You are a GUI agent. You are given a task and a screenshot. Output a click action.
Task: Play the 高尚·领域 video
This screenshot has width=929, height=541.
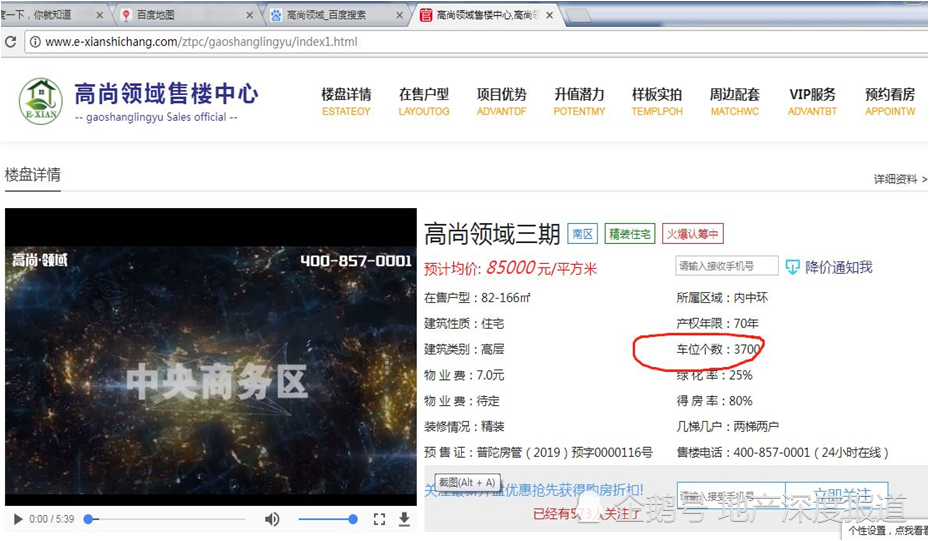click(x=18, y=520)
